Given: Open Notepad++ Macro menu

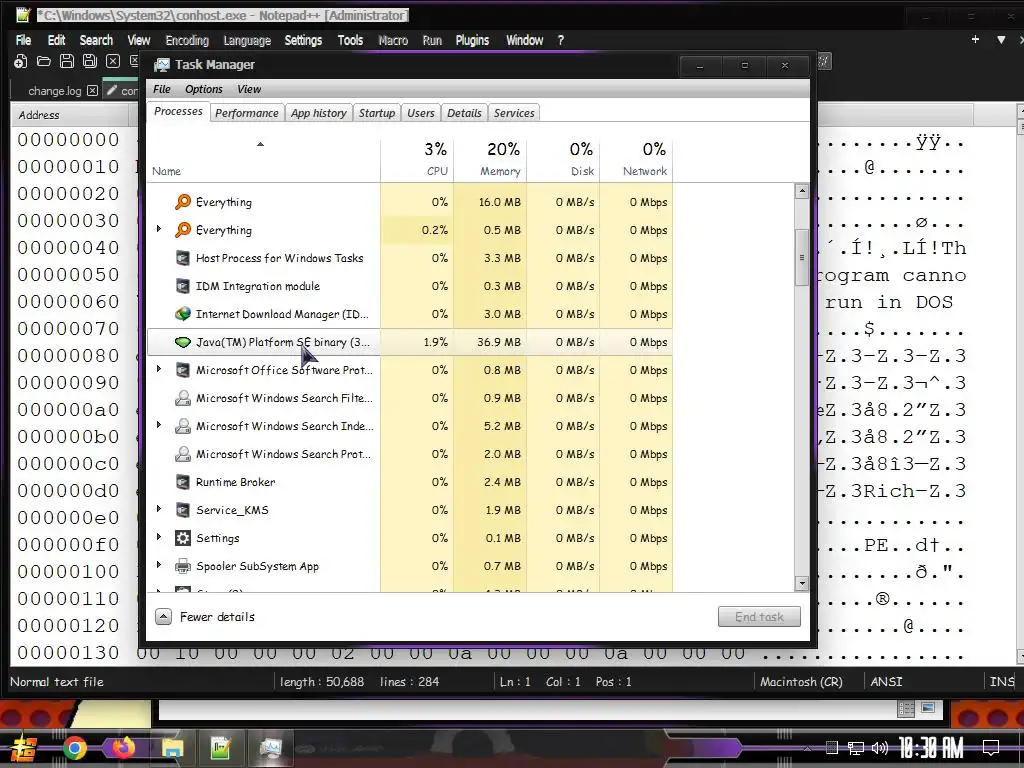Looking at the screenshot, I should (x=393, y=40).
